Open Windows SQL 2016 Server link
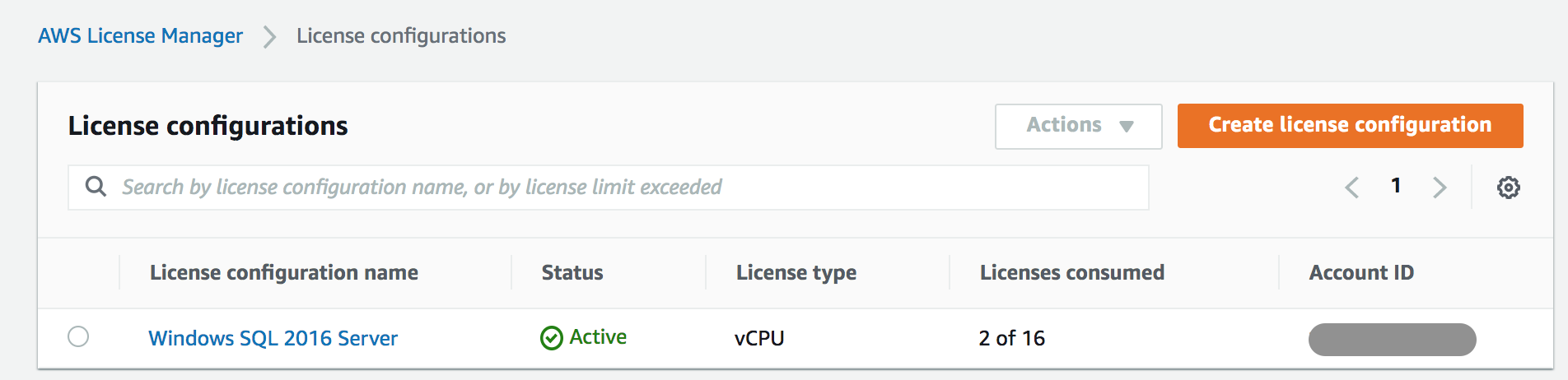1568x380 pixels. (273, 338)
